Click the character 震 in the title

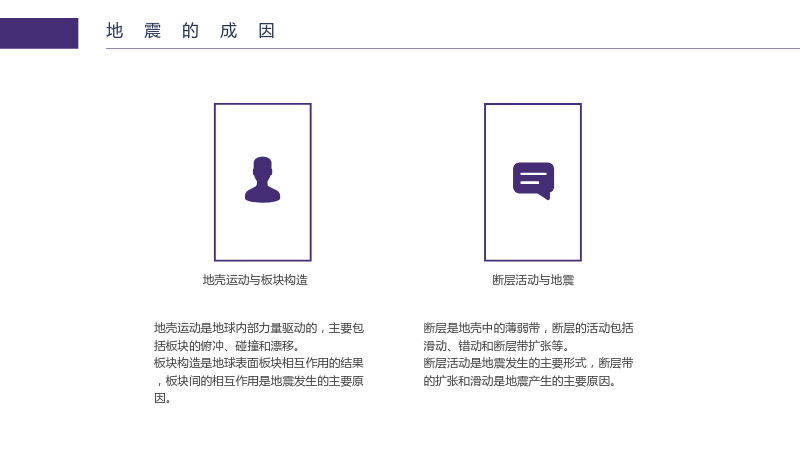(x=153, y=31)
